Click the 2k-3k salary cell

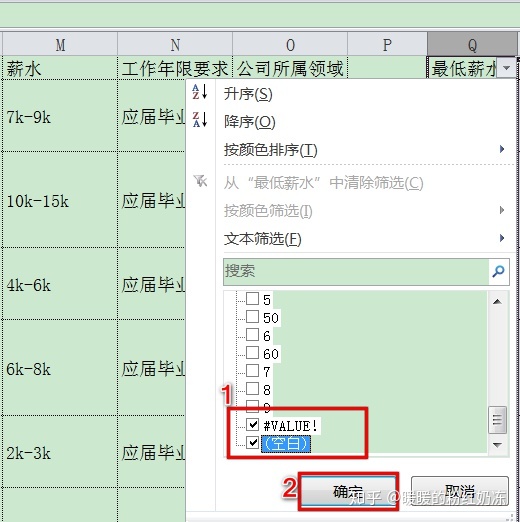tap(60, 452)
